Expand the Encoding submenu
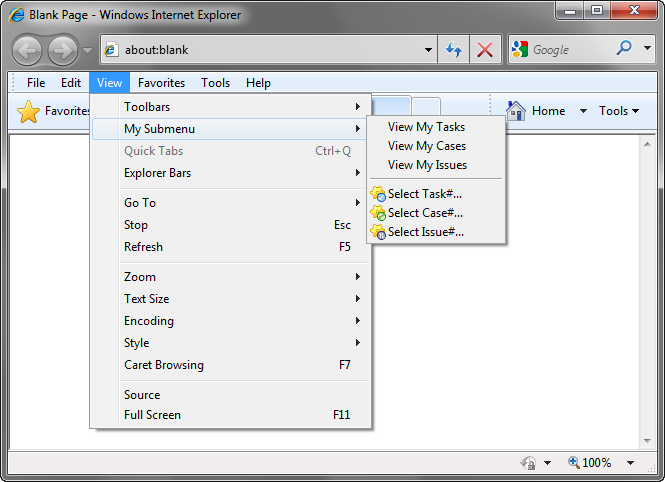The height and width of the screenshot is (482, 665). click(x=231, y=321)
